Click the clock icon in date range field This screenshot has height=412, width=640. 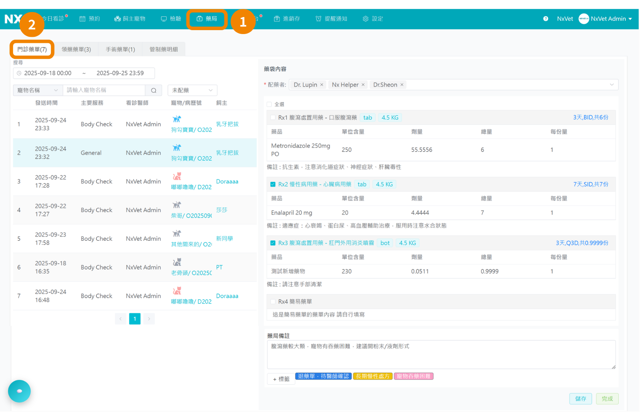(x=19, y=73)
